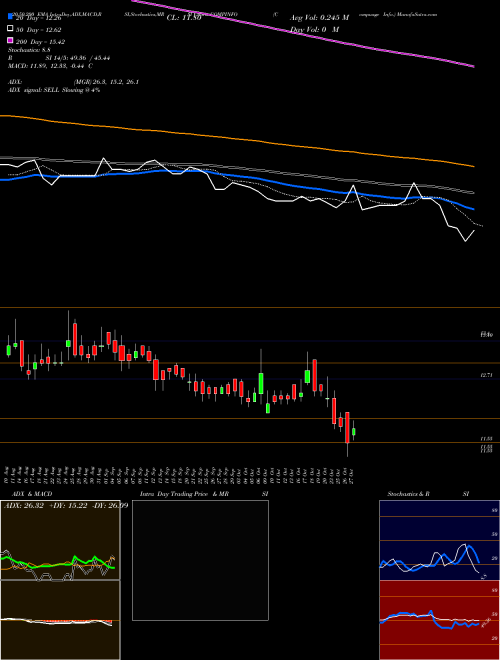Click the thick blue 20-day EMA line
Viewport: 500px width, 660px height.
[x=237, y=177]
